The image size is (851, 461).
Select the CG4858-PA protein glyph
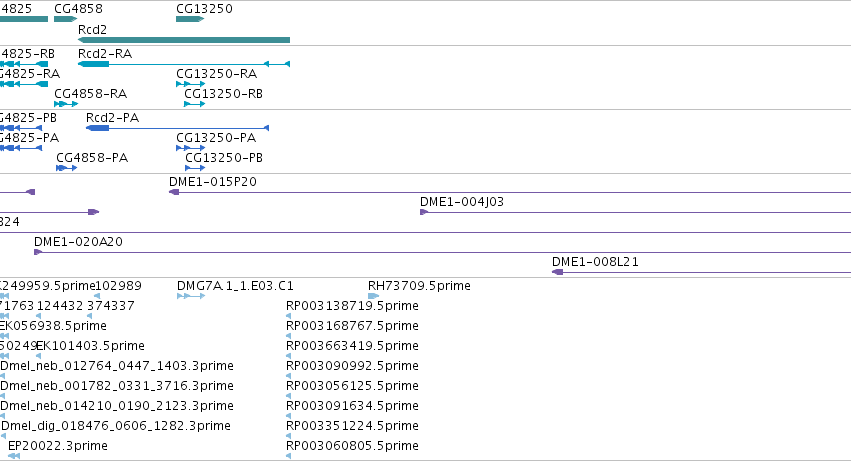pos(67,168)
